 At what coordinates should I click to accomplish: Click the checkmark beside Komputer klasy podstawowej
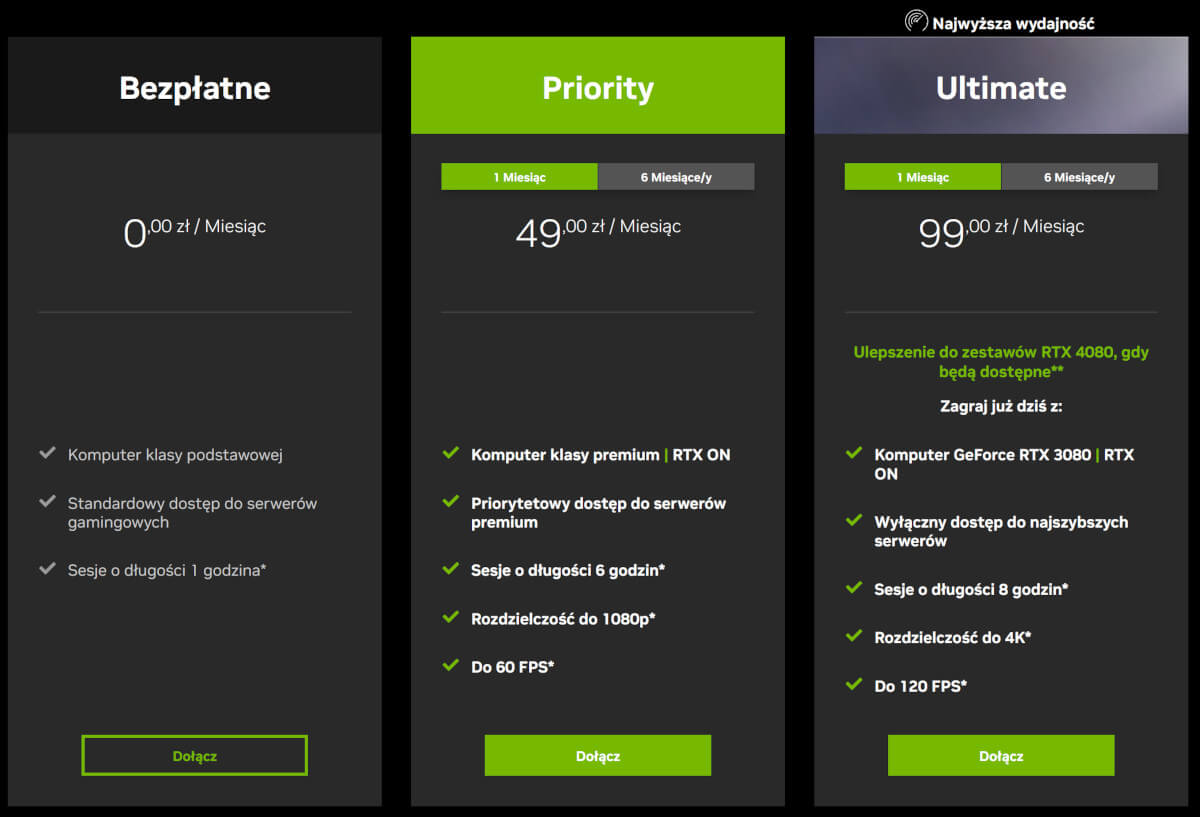click(46, 453)
